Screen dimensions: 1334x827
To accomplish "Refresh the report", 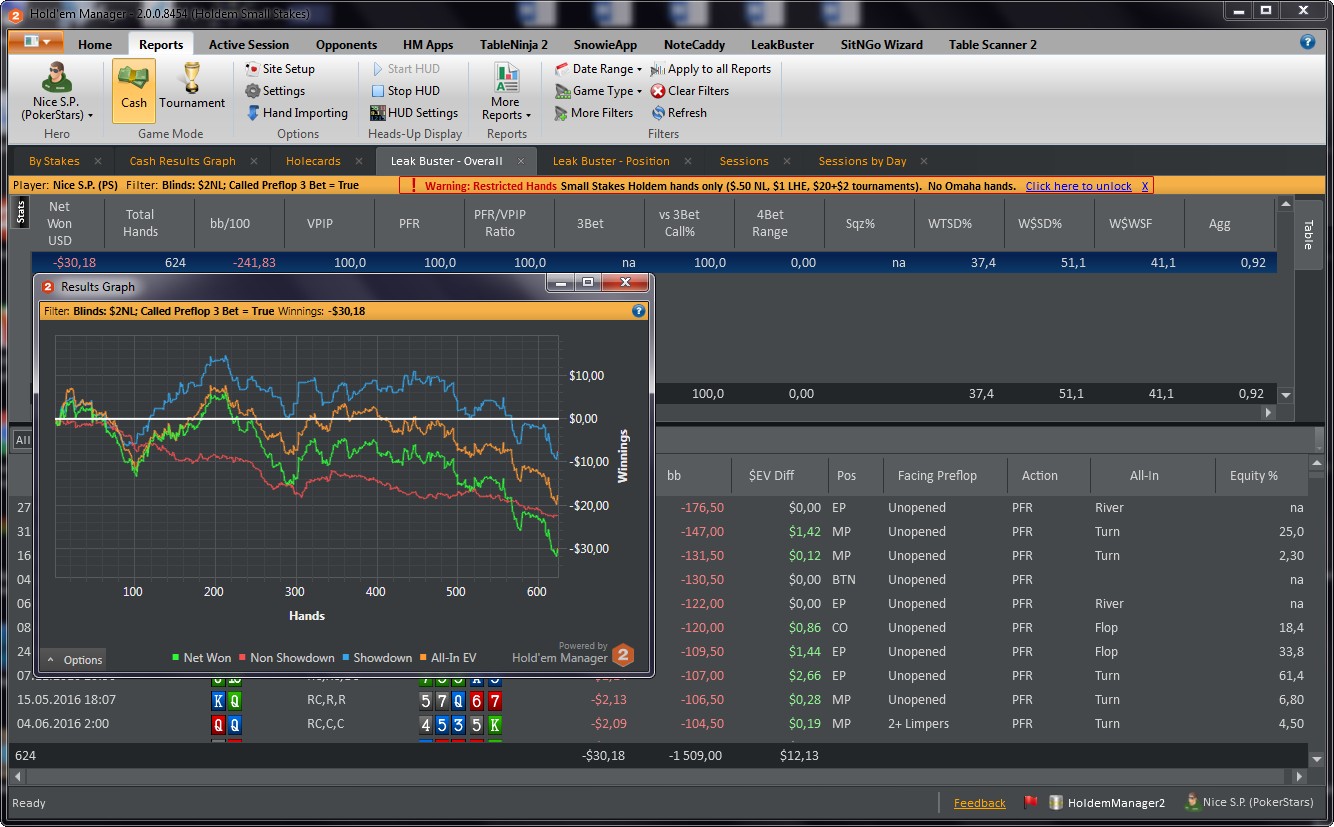I will point(679,113).
